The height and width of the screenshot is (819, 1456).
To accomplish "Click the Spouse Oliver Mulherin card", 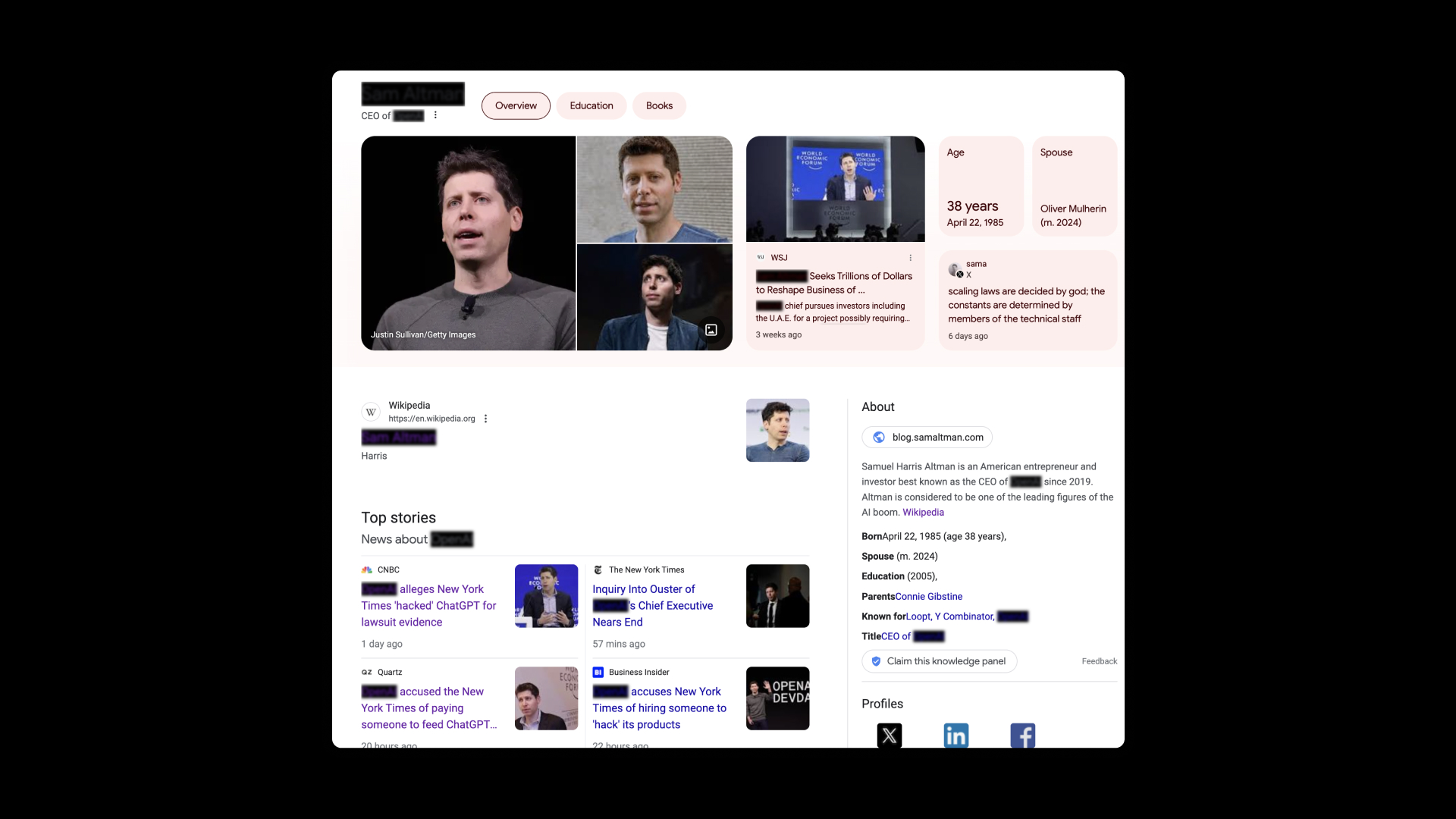I will click(1075, 187).
